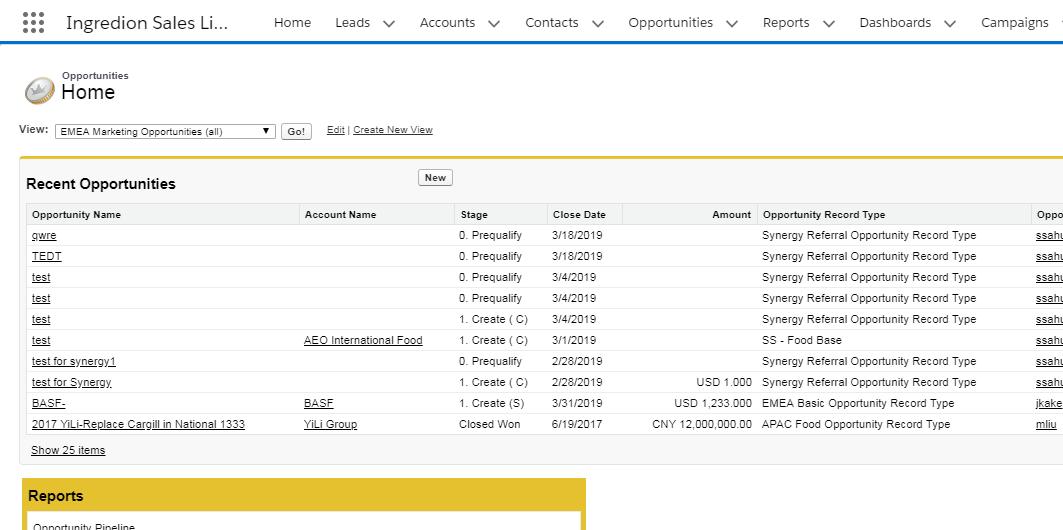Click the New opportunity button

pyautogui.click(x=435, y=178)
